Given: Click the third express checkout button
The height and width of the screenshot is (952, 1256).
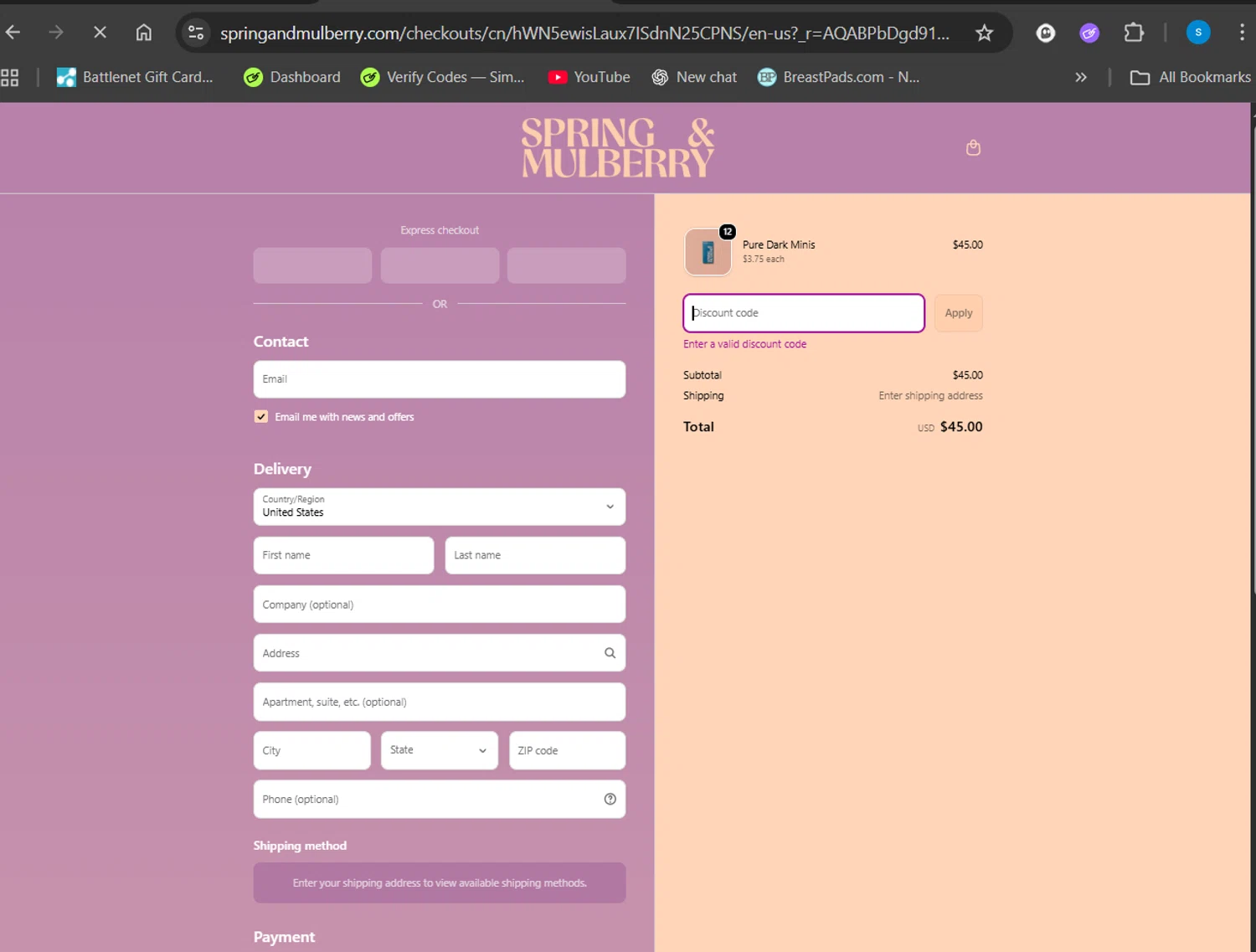Looking at the screenshot, I should 567,265.
